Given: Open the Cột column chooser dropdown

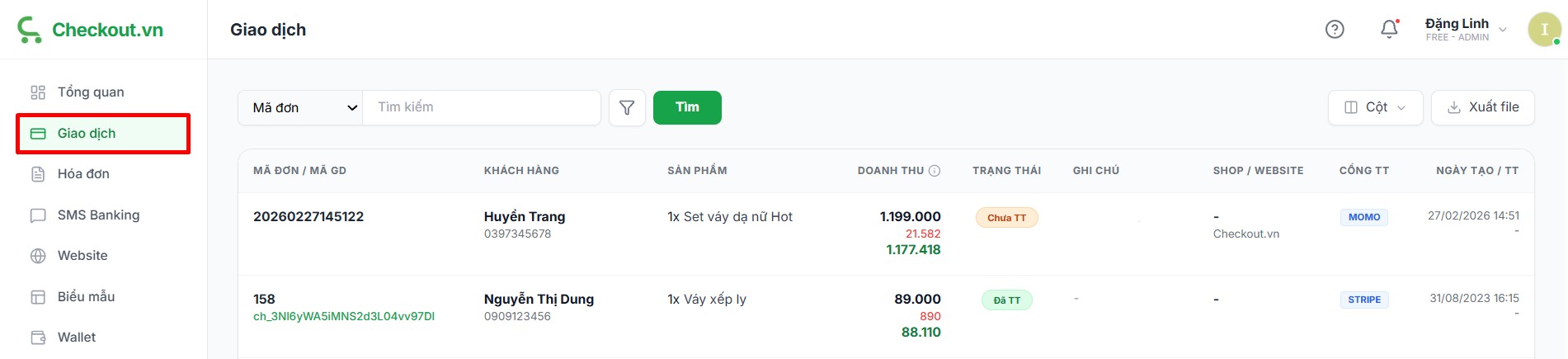Looking at the screenshot, I should click(1375, 107).
